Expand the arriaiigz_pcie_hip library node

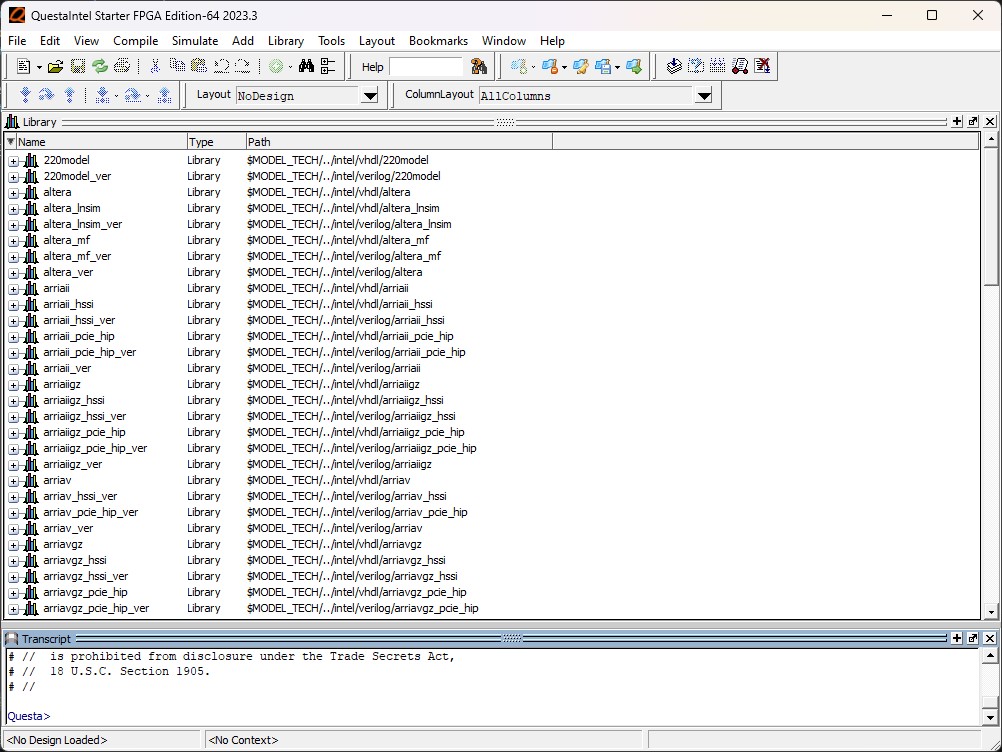click(x=13, y=433)
